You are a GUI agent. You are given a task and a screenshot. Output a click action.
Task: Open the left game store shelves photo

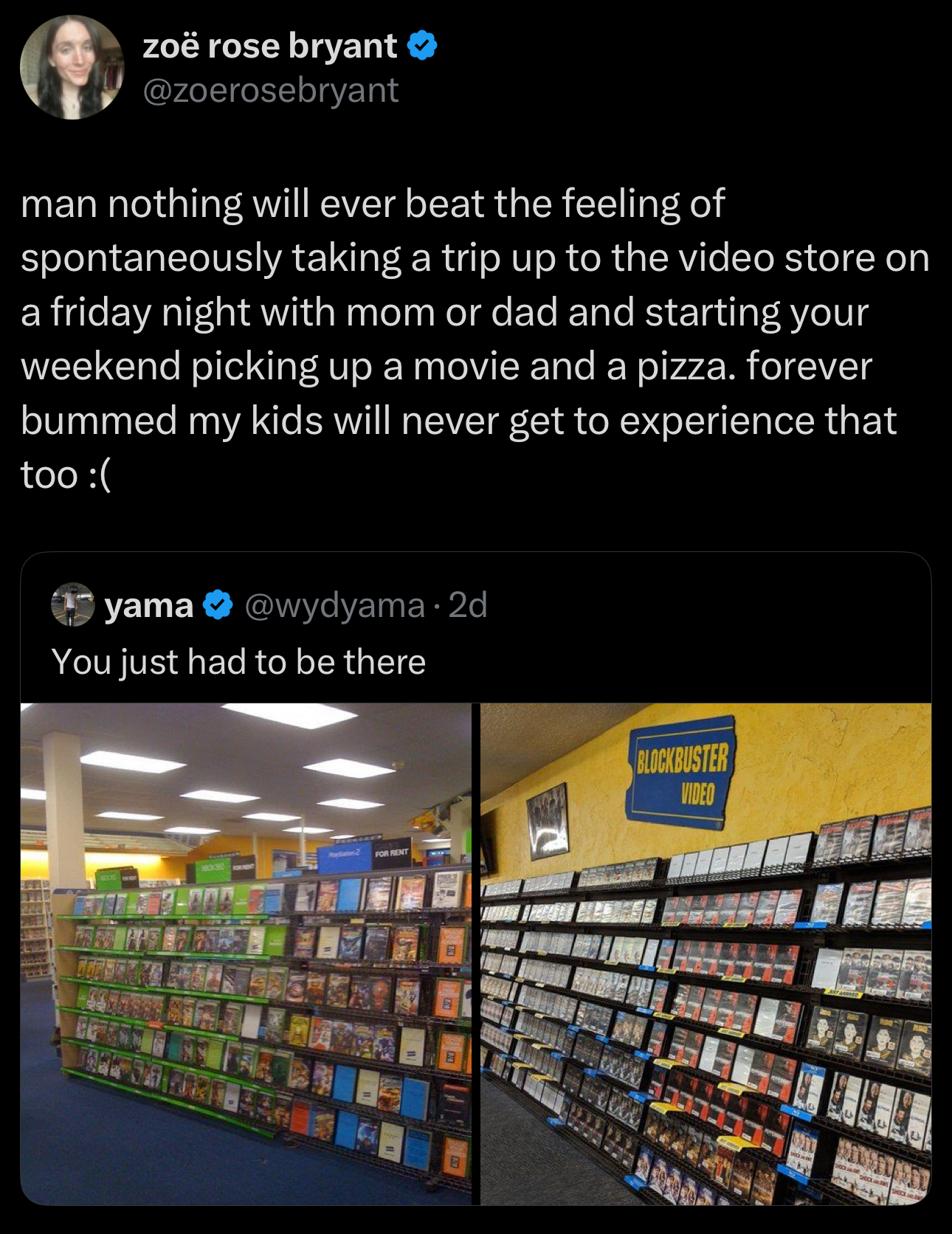[246, 954]
